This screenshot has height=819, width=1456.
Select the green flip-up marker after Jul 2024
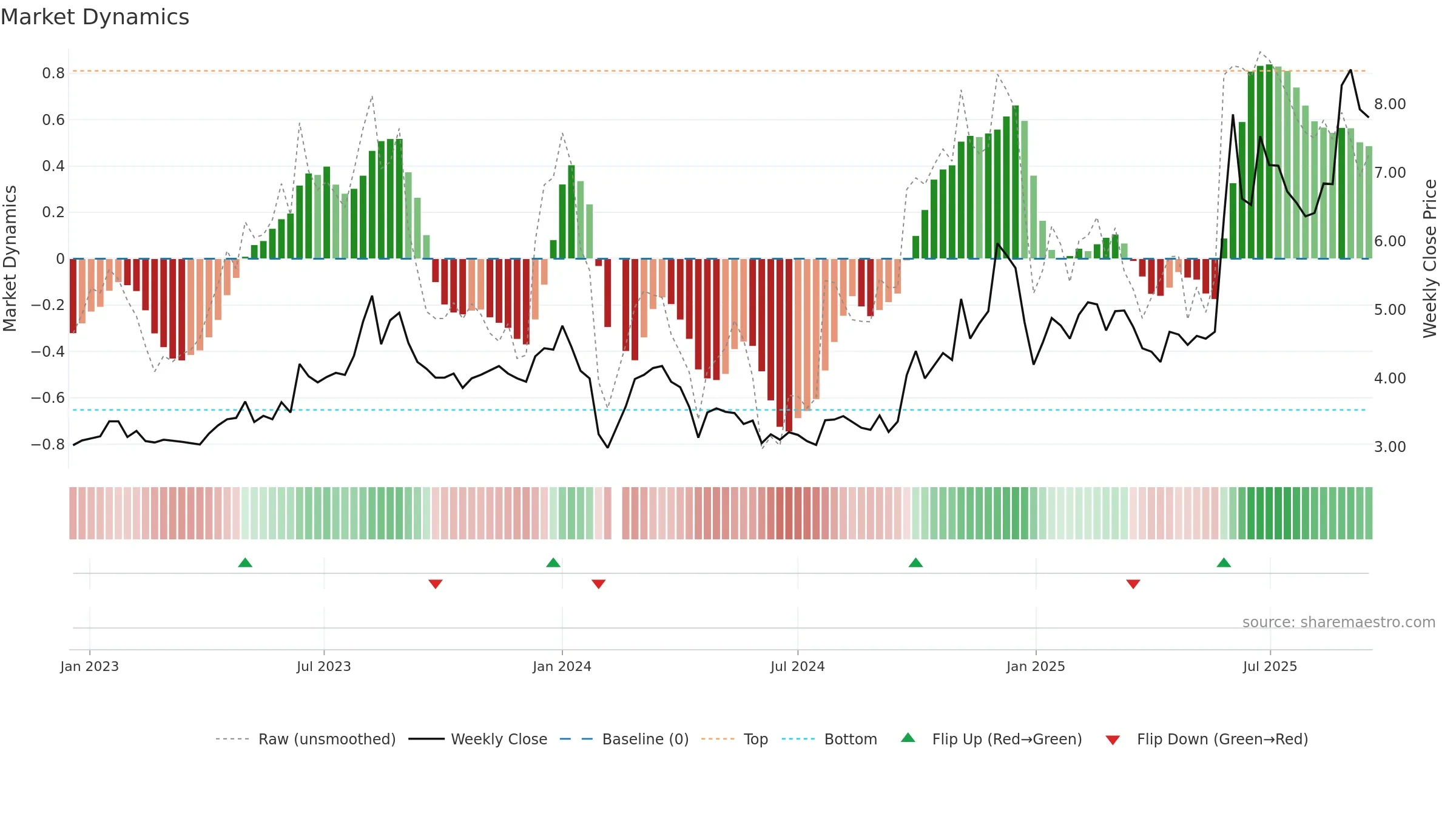tap(916, 562)
